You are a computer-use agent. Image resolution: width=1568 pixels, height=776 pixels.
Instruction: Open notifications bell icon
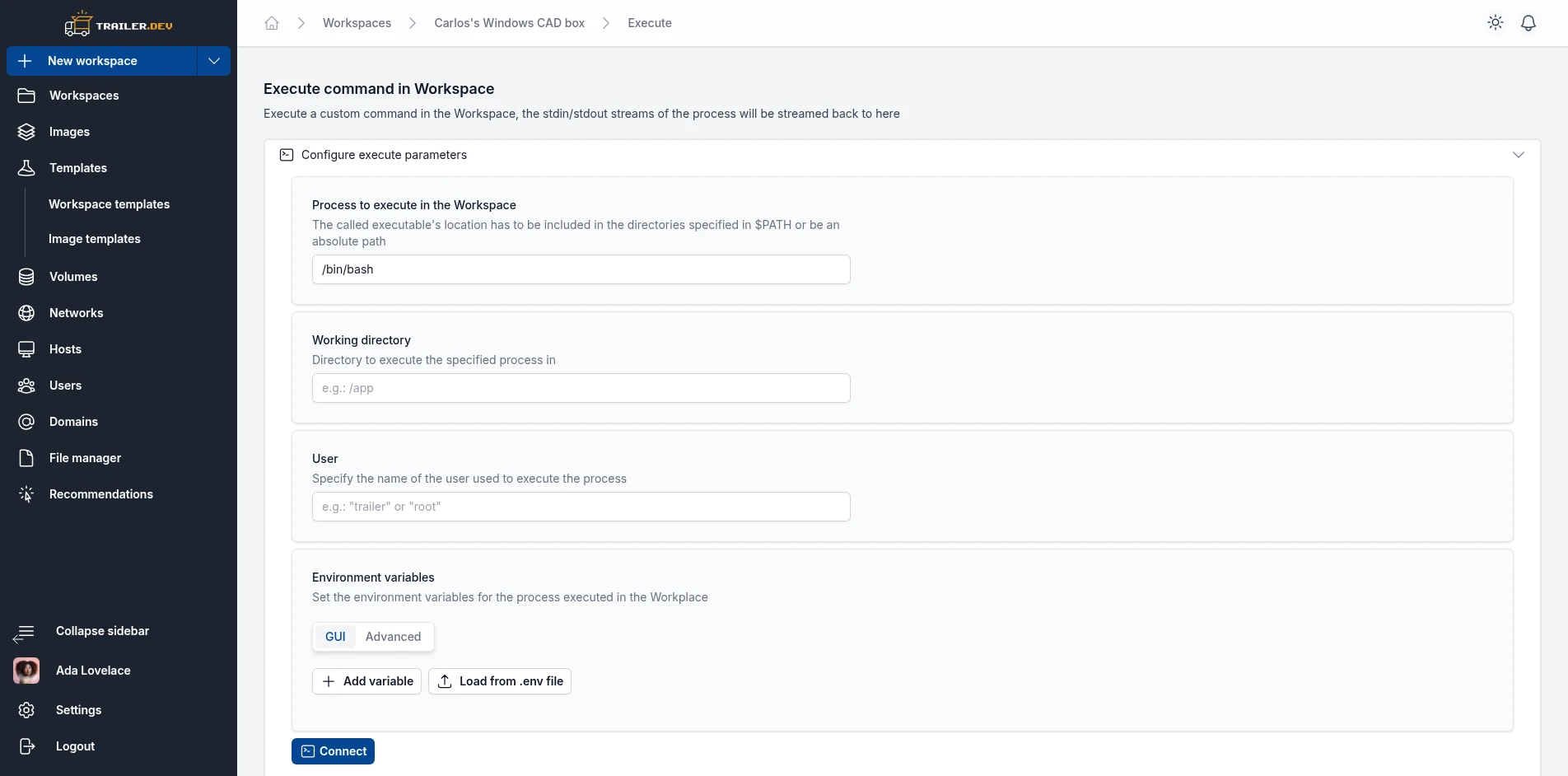[1528, 23]
